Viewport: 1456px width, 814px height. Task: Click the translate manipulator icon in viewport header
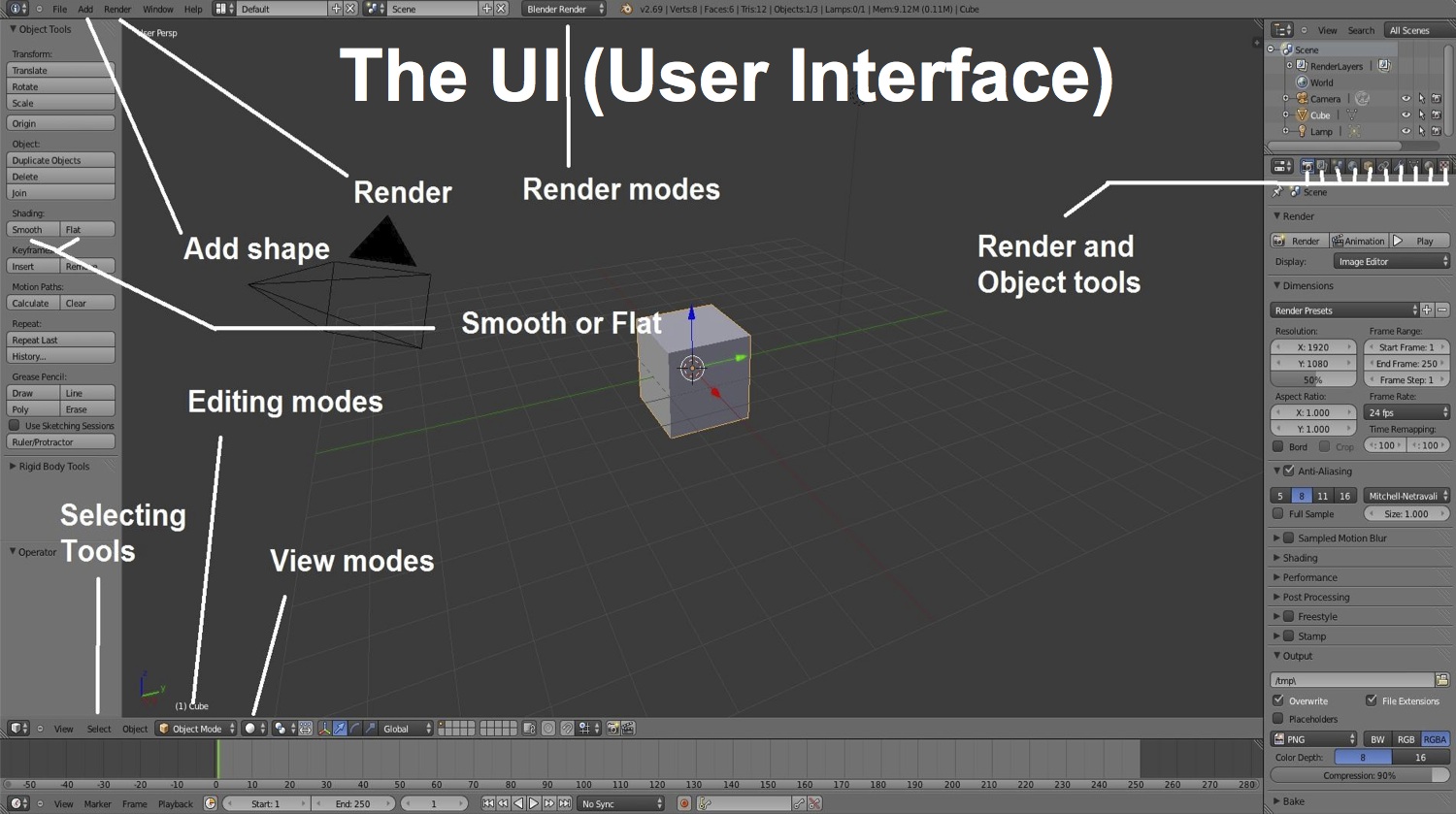pos(340,729)
